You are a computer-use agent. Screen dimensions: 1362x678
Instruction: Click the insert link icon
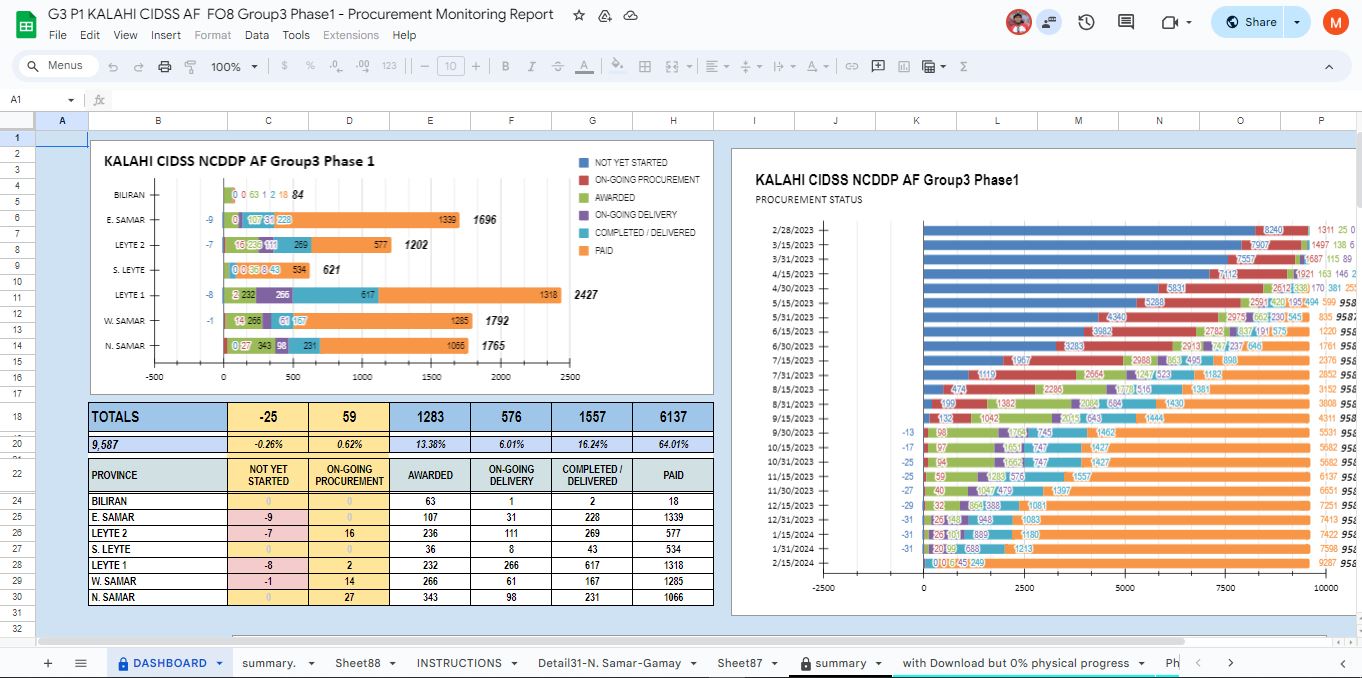pyautogui.click(x=852, y=66)
